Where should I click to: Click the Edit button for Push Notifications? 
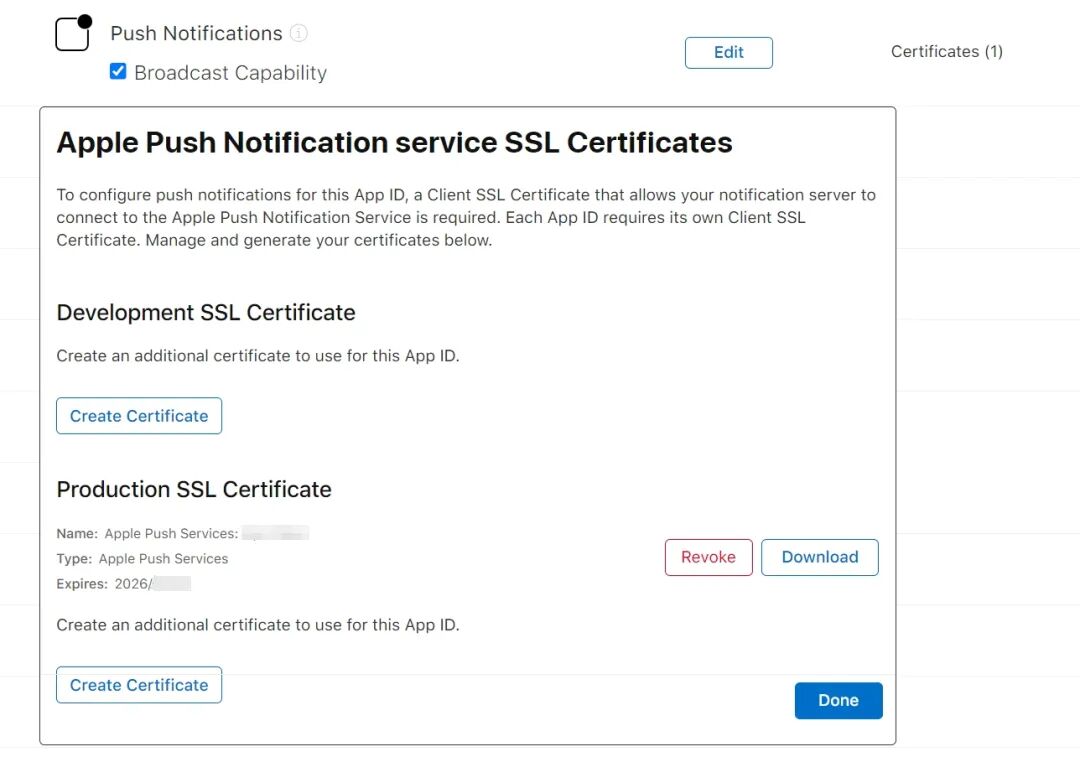[x=729, y=52]
